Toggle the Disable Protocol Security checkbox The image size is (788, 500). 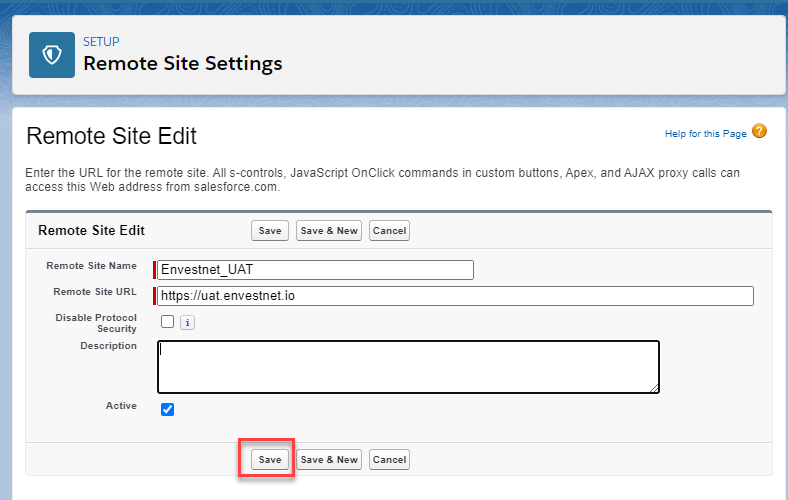pos(167,322)
